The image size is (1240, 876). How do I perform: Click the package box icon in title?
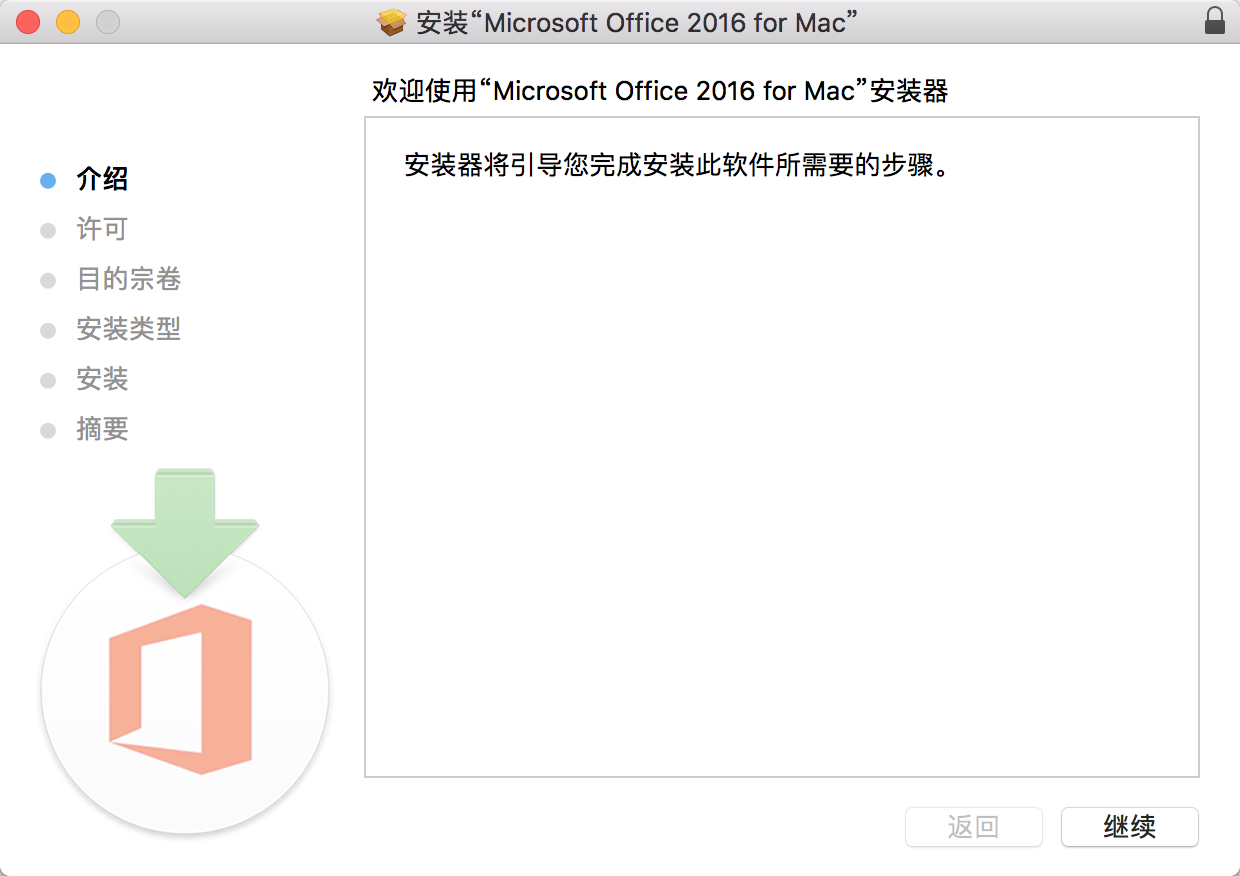(392, 23)
